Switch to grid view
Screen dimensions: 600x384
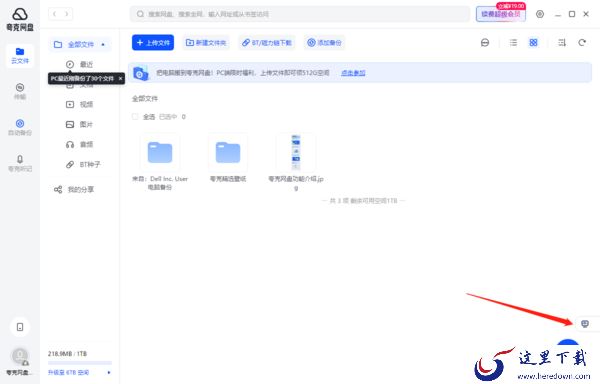533,42
